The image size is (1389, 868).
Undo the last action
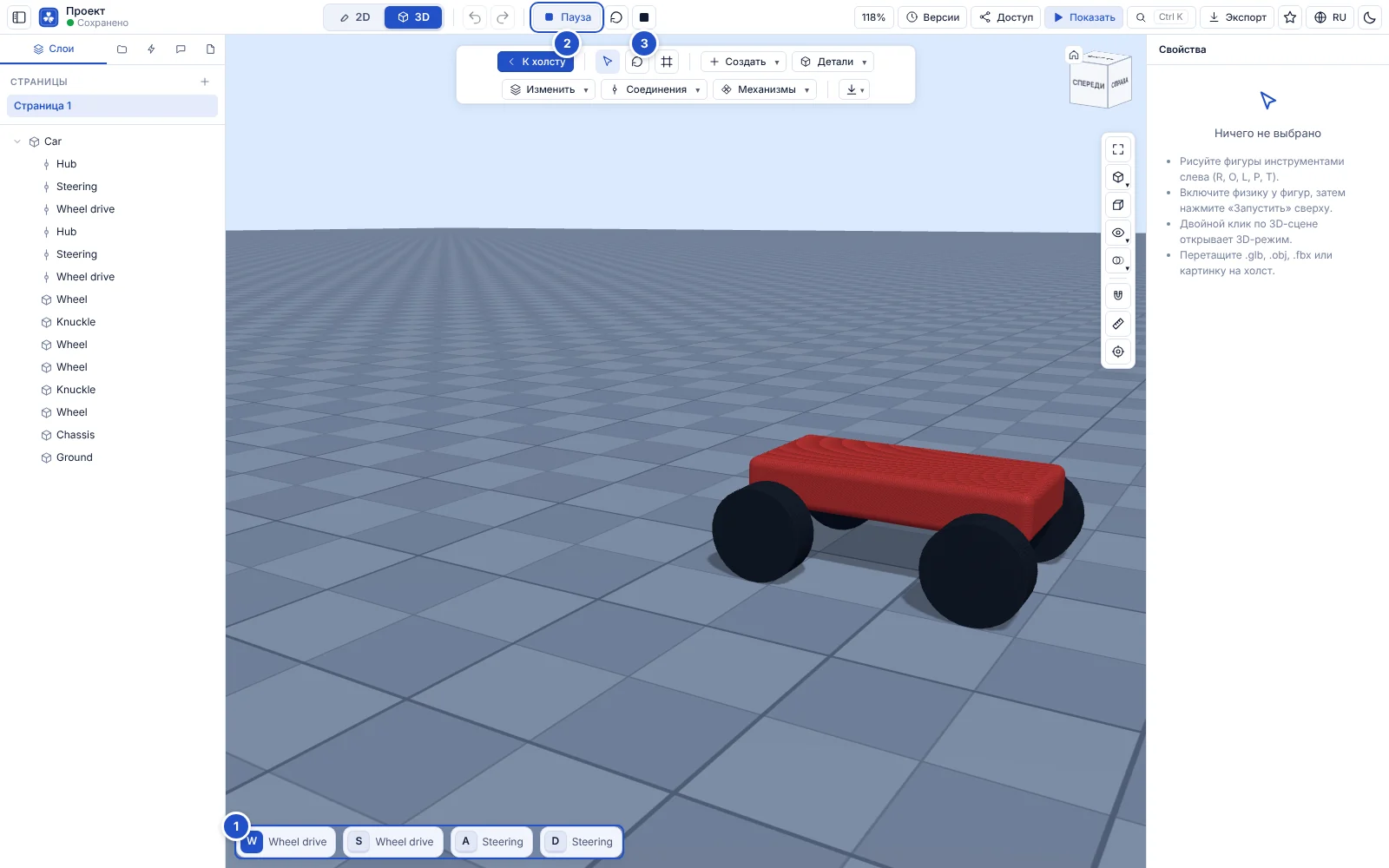pyautogui.click(x=475, y=17)
